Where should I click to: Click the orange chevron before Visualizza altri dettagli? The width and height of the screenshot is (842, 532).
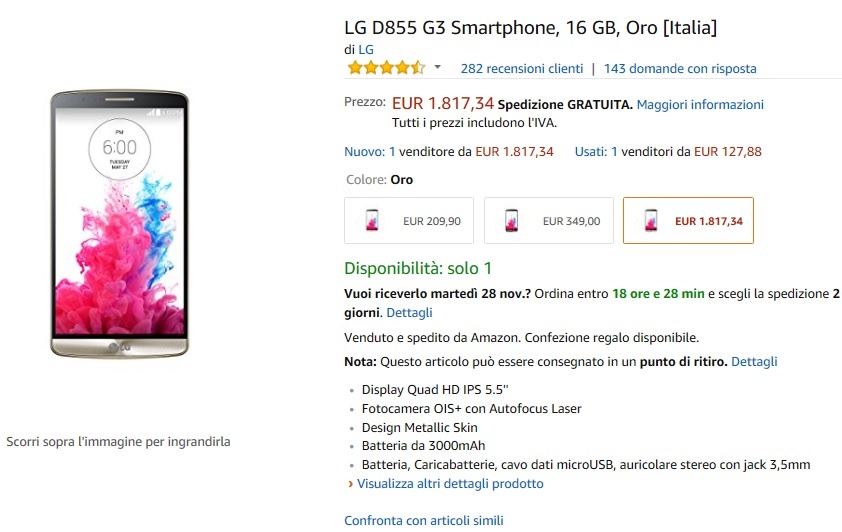point(351,484)
